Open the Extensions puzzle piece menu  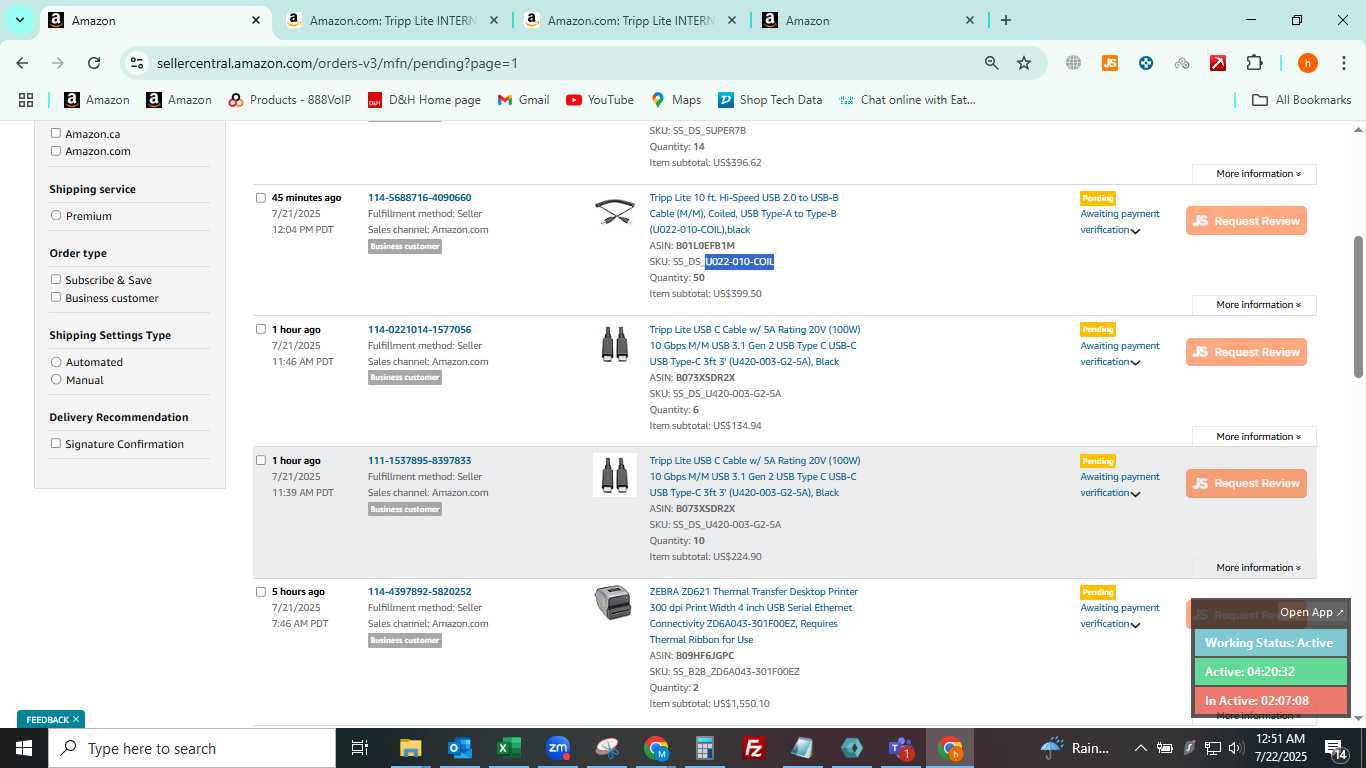[1254, 63]
